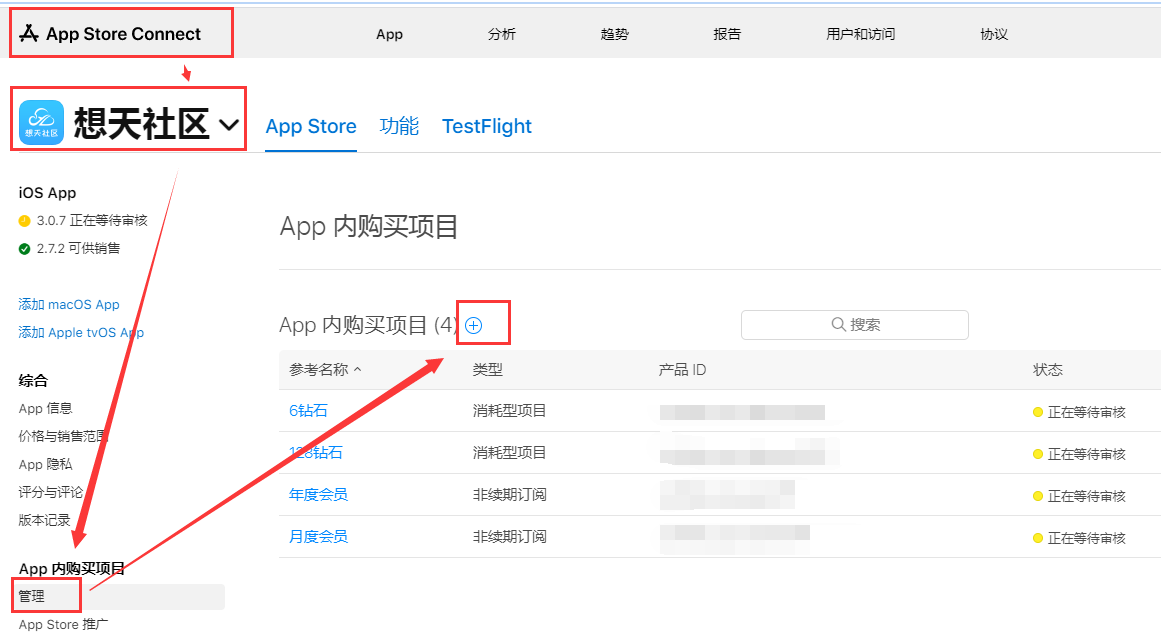
Task: Open 评分与评论 in sidebar
Action: (50, 492)
